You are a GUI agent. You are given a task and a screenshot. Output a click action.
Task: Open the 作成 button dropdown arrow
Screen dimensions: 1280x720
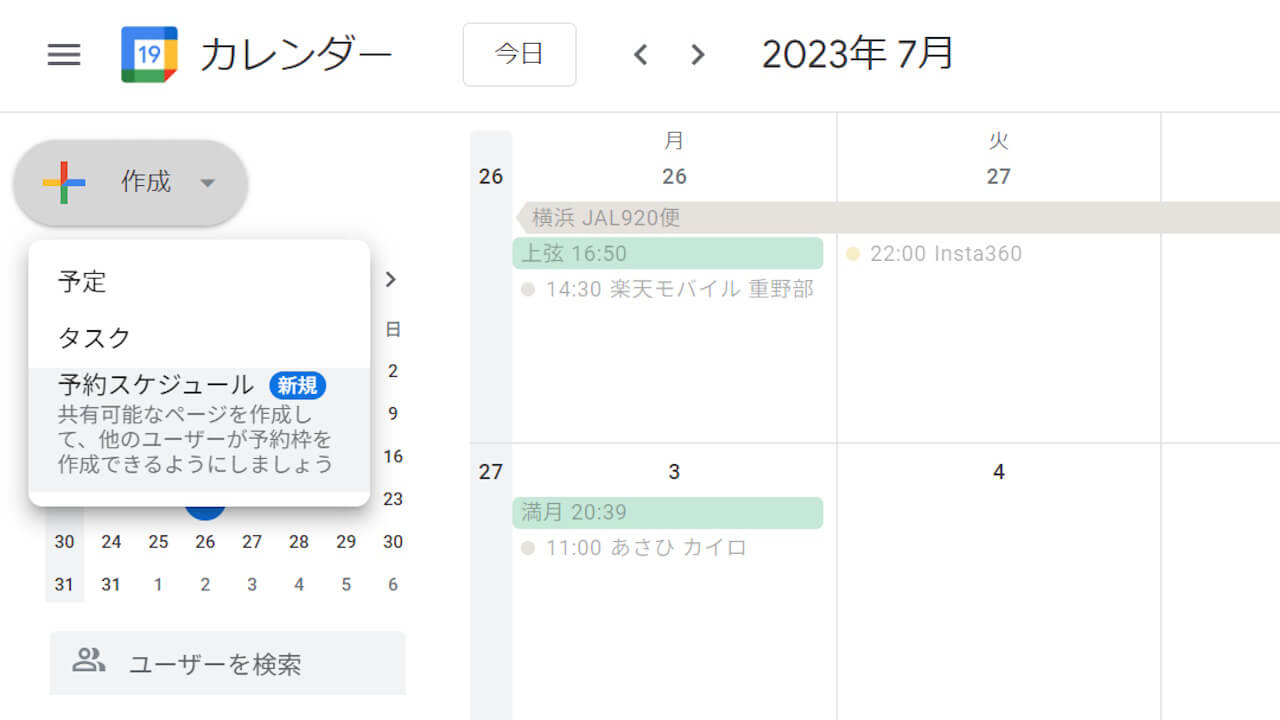tap(208, 183)
